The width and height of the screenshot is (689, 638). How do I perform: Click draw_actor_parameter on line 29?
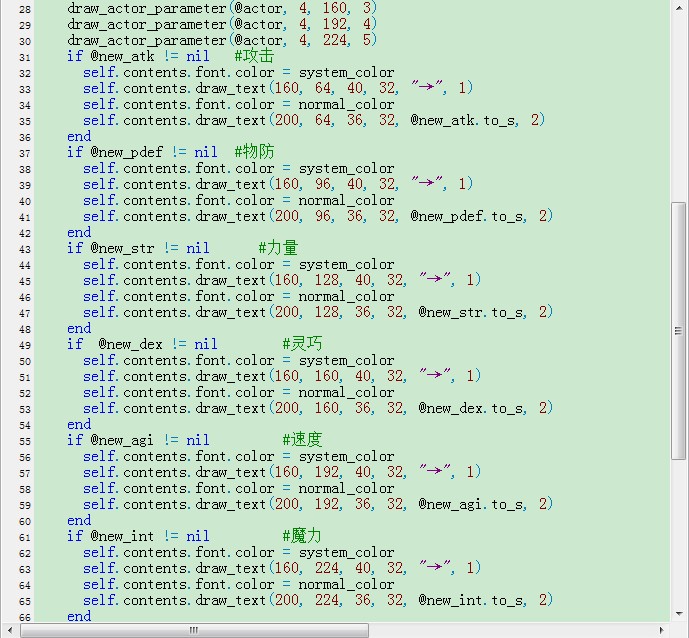click(x=147, y=25)
